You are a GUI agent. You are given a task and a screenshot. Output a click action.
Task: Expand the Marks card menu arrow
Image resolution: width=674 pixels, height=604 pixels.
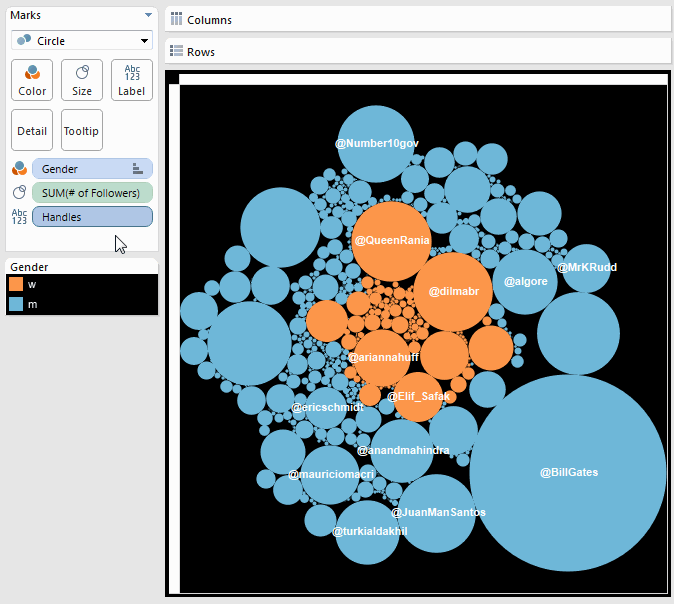[148, 15]
